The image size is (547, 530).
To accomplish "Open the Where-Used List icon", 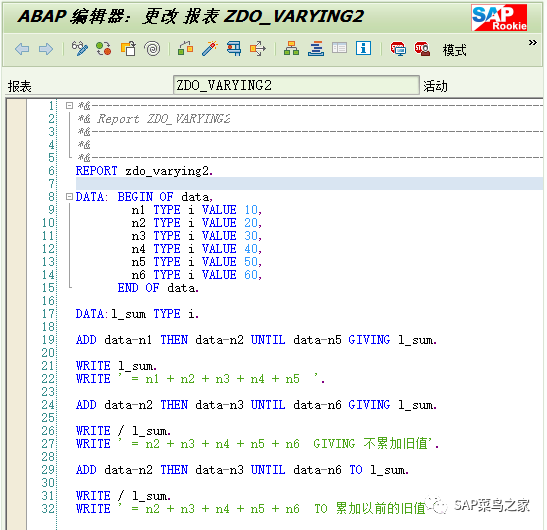I will (258, 48).
